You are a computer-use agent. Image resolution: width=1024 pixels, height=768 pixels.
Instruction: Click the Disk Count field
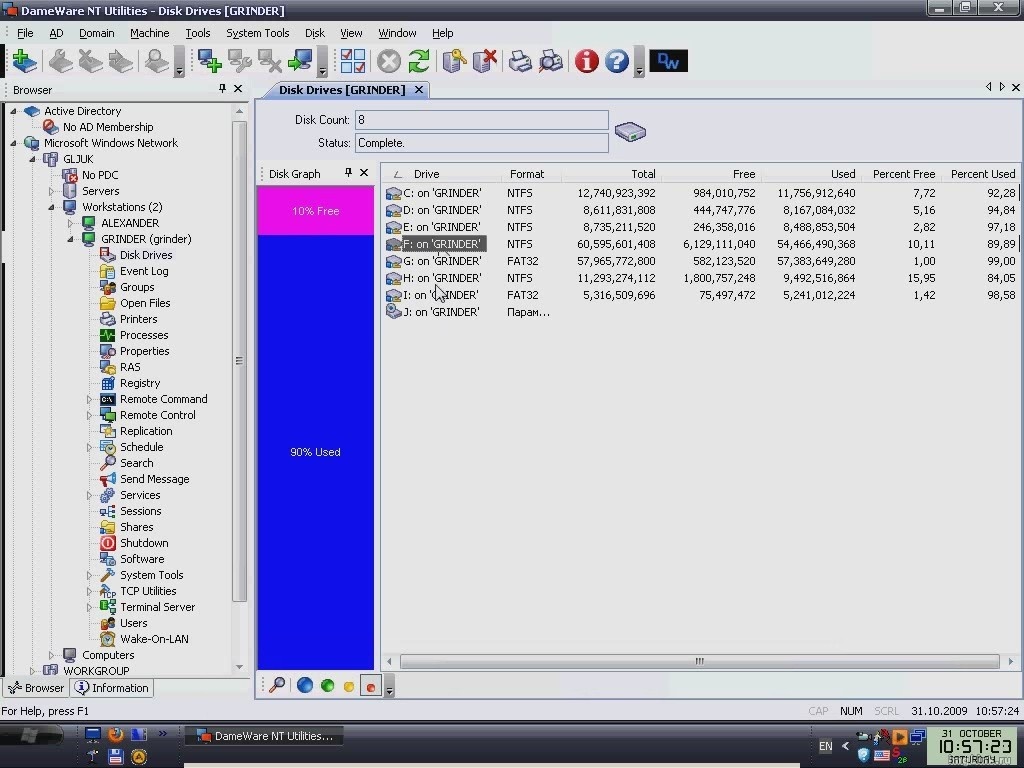(481, 120)
